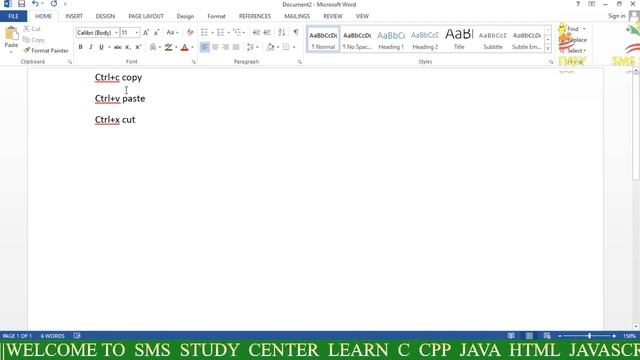The image size is (640, 360).
Task: Decrease paragraph indent
Action: point(256,33)
